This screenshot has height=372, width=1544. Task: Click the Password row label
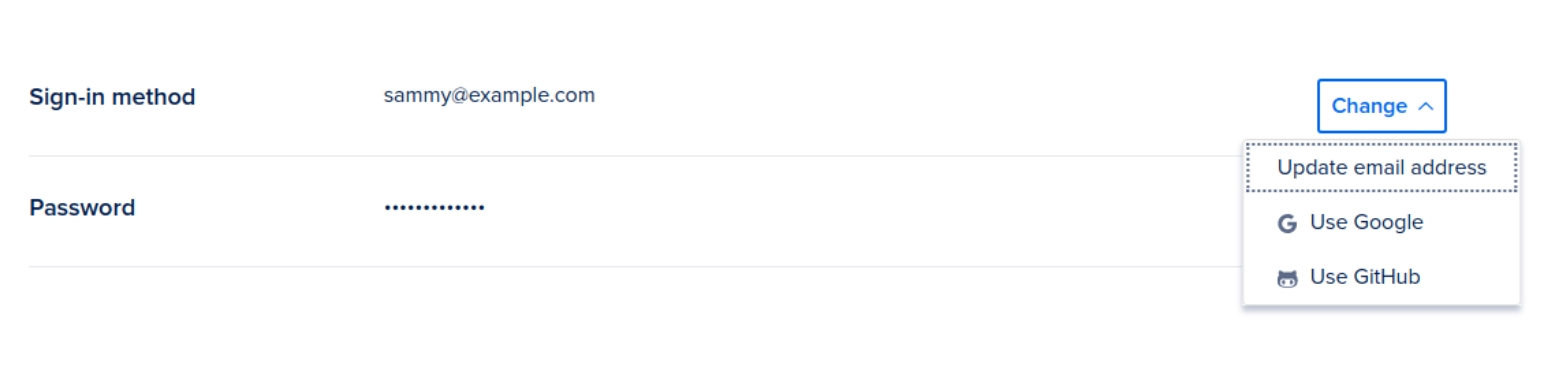tap(82, 208)
